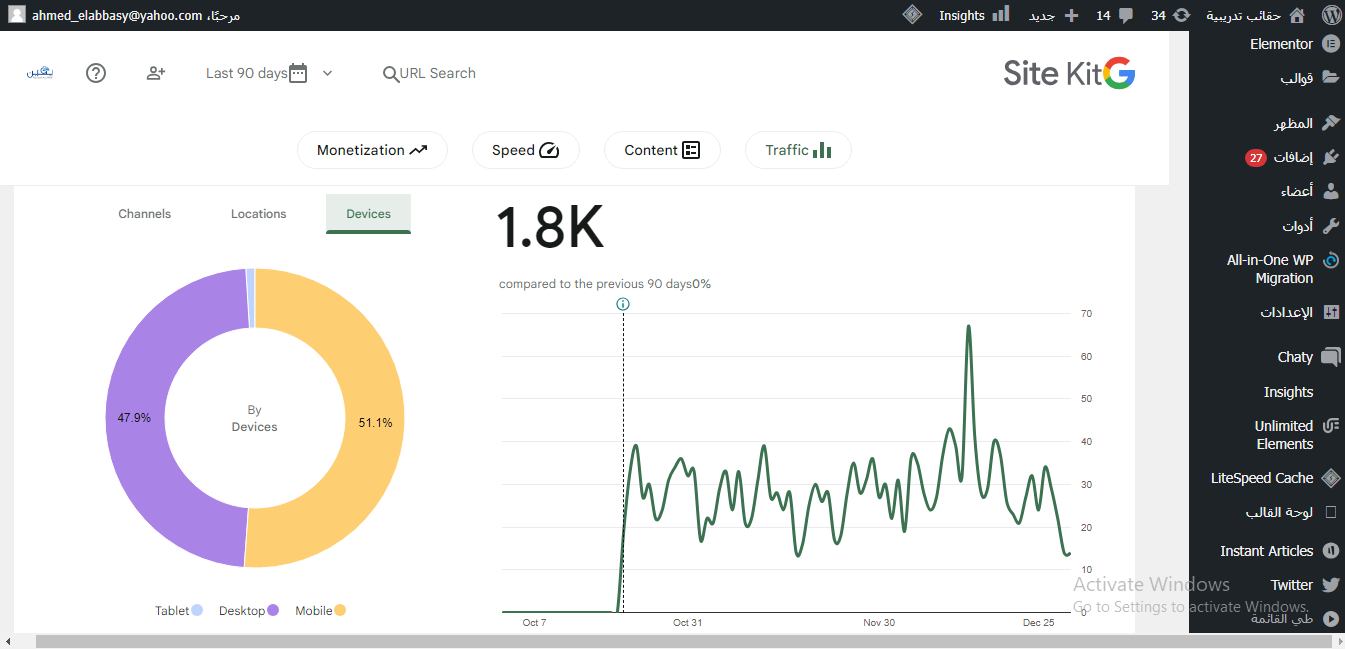Collapse the menu using the طي القائمة arrow
The image size is (1345, 649).
tap(1331, 619)
